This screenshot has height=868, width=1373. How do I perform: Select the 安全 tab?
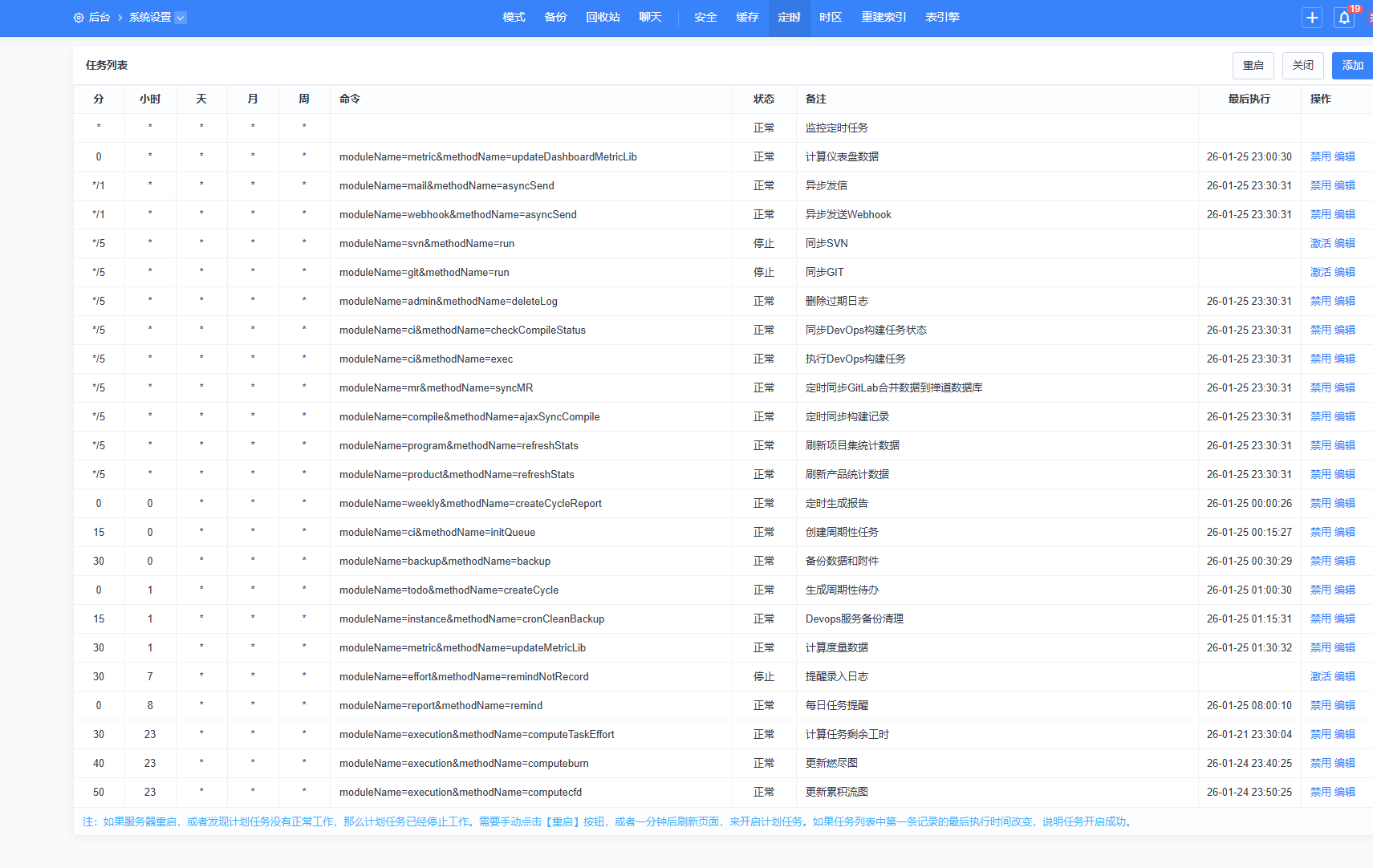(705, 18)
